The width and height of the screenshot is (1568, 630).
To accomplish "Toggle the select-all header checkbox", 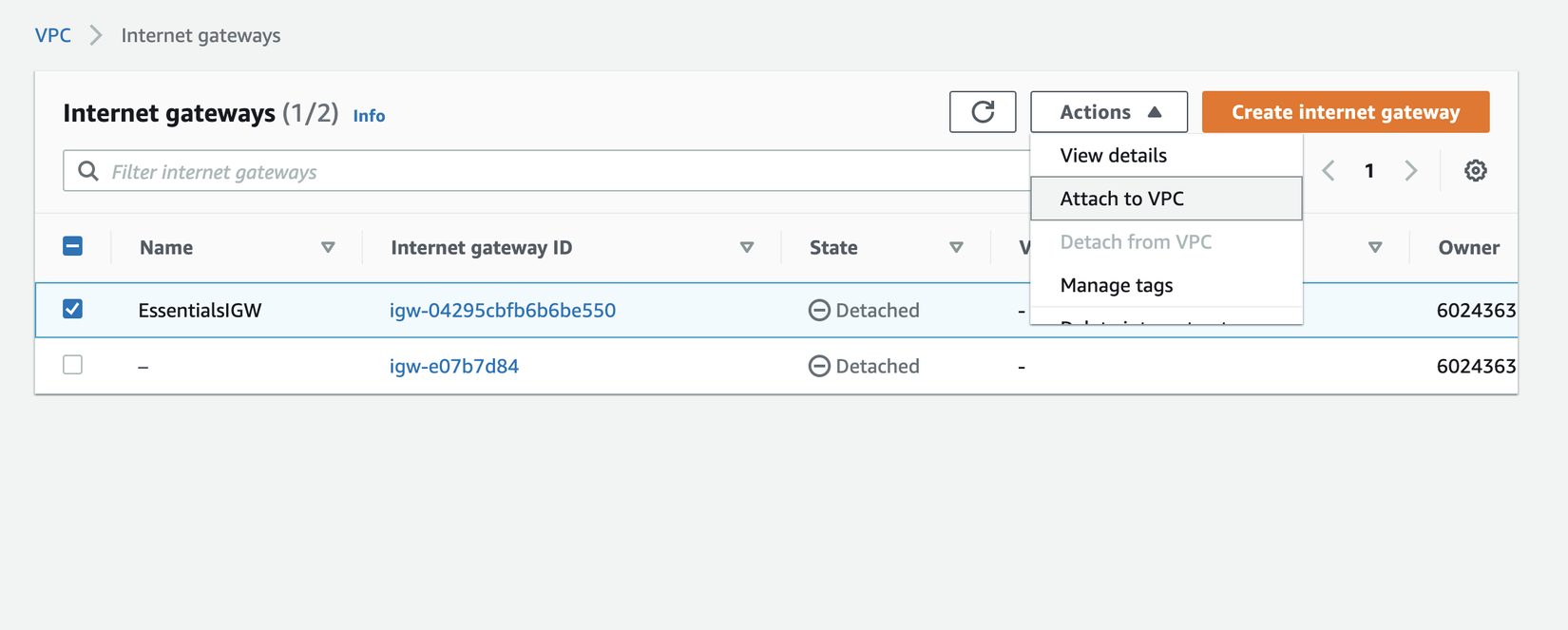I will click(73, 247).
